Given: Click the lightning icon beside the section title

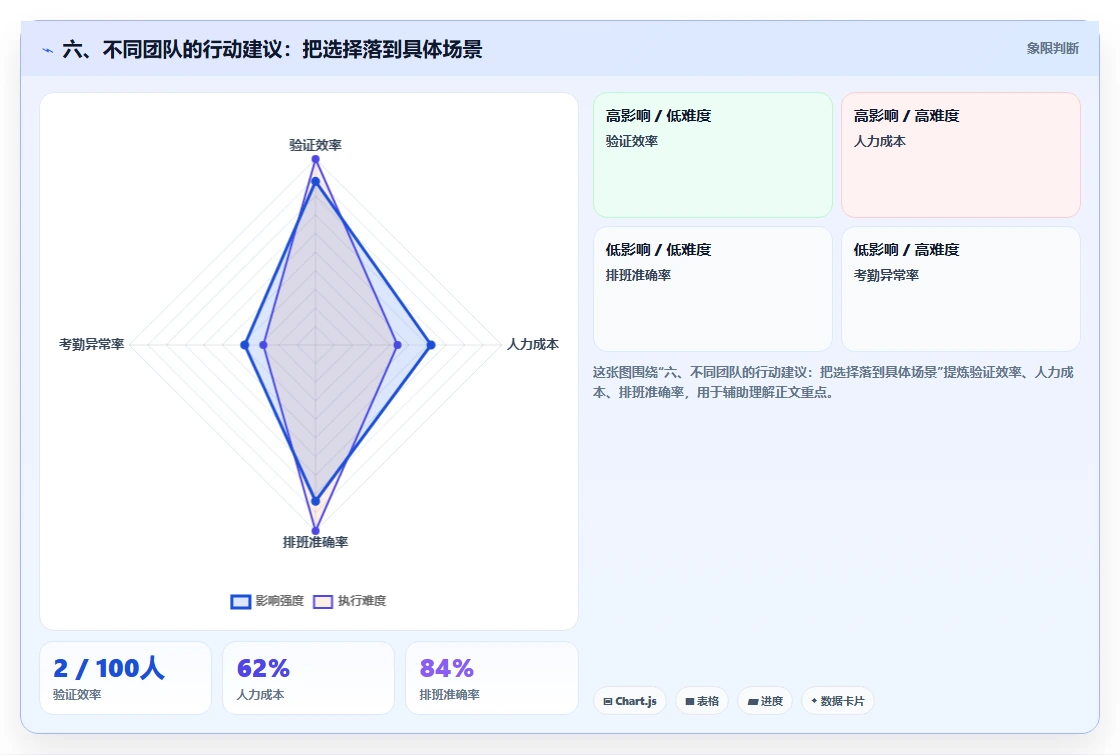Looking at the screenshot, I should pos(48,50).
